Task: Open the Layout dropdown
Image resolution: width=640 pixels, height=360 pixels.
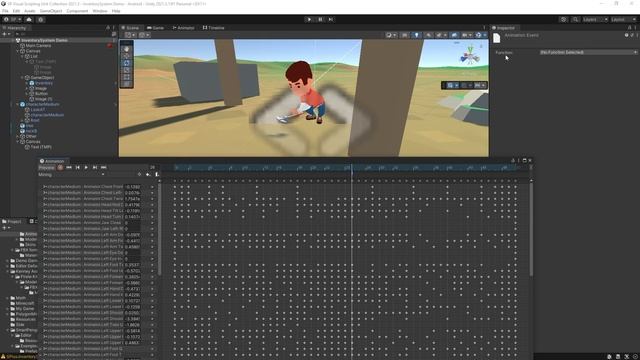Action: pyautogui.click(x=623, y=19)
